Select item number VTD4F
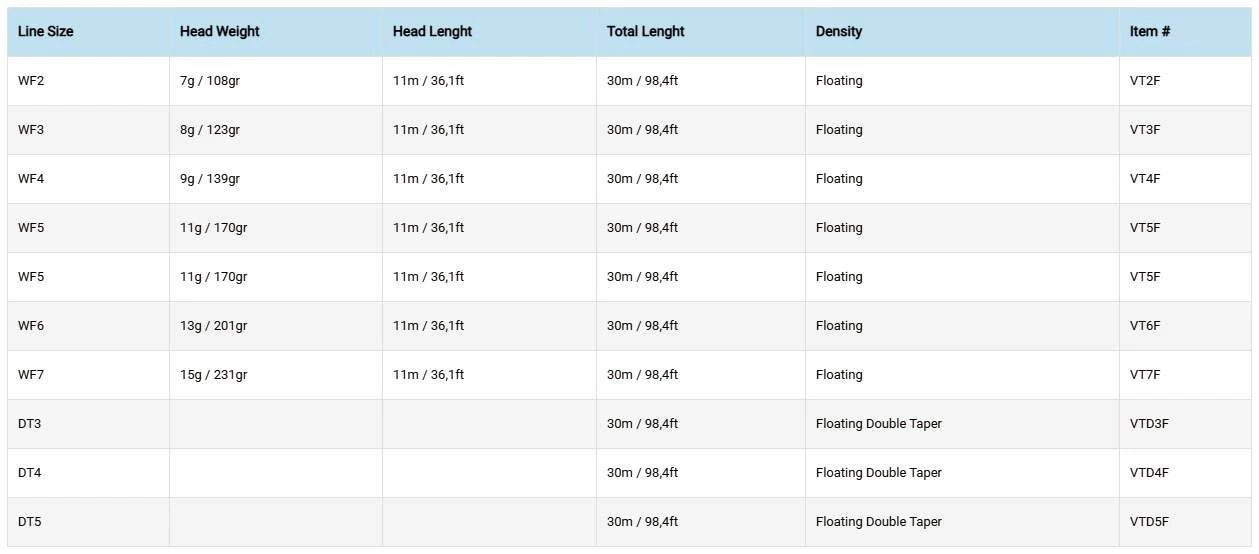 point(1149,472)
